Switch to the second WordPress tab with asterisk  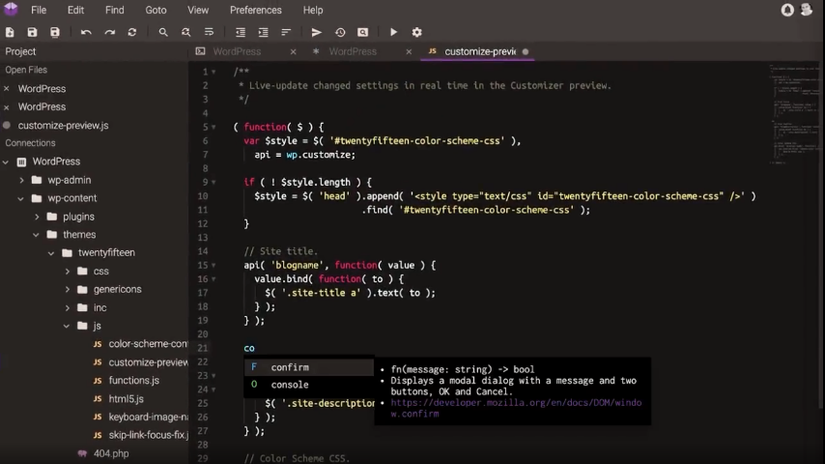click(x=353, y=52)
